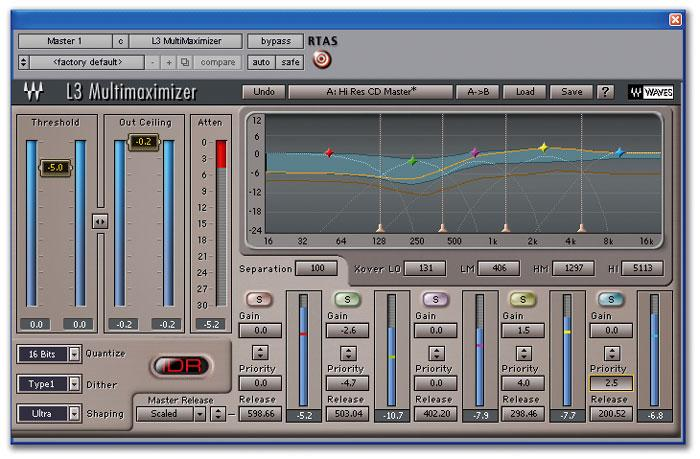Click the green band Gain field -2.6
The width and height of the screenshot is (700, 459).
348,331
